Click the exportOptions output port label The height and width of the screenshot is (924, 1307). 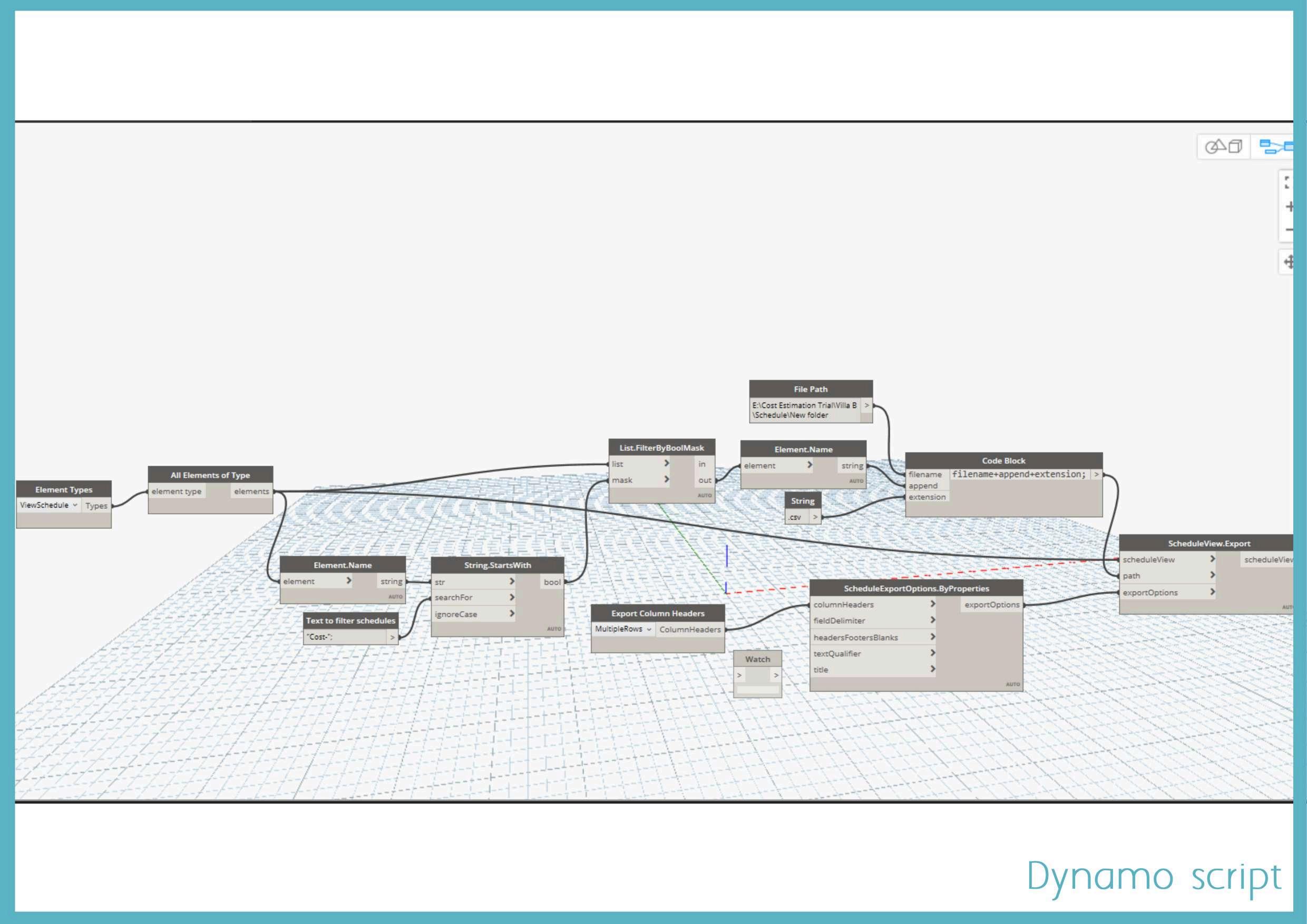click(x=992, y=604)
